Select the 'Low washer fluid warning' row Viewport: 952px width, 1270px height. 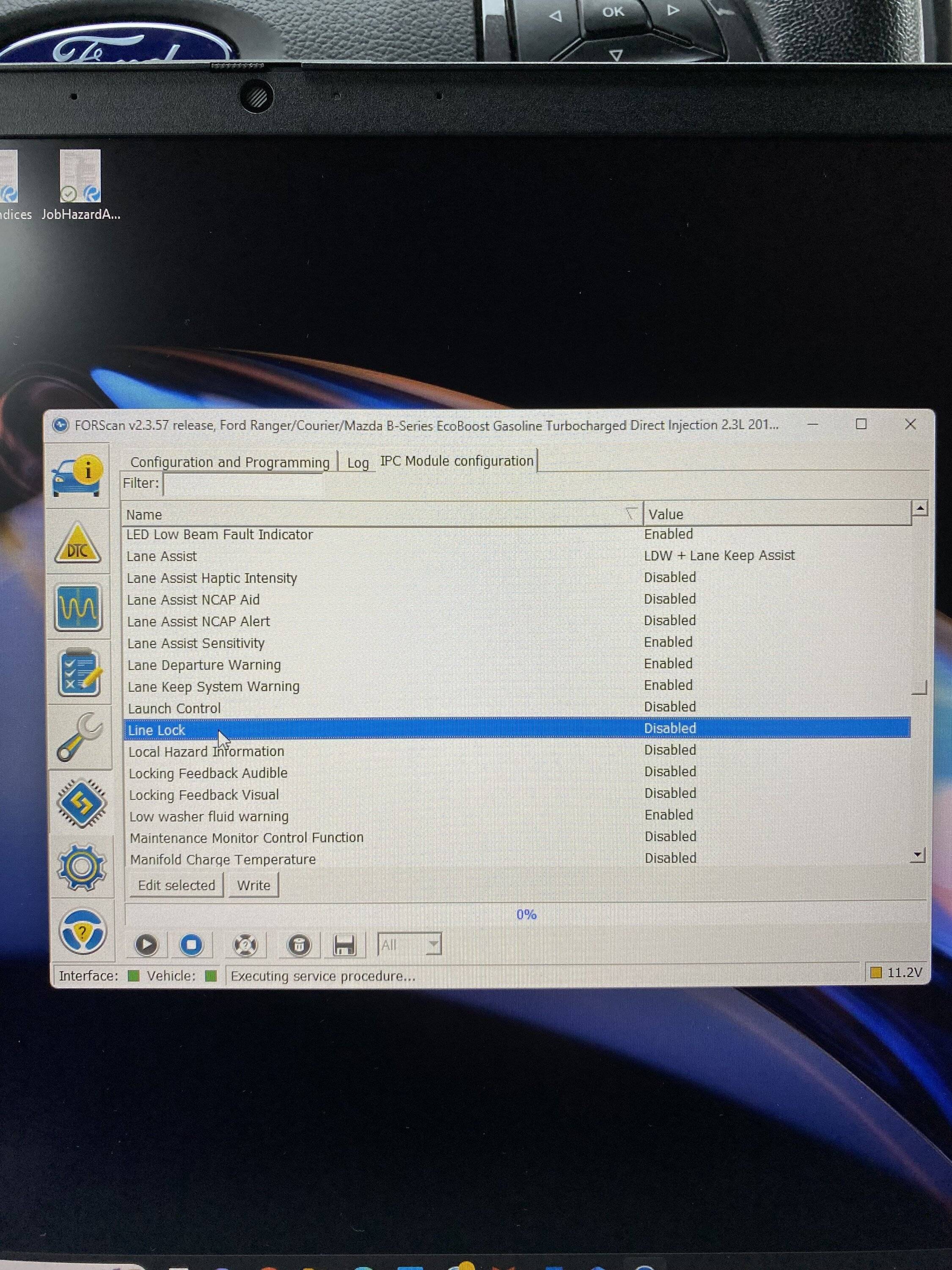click(517, 816)
